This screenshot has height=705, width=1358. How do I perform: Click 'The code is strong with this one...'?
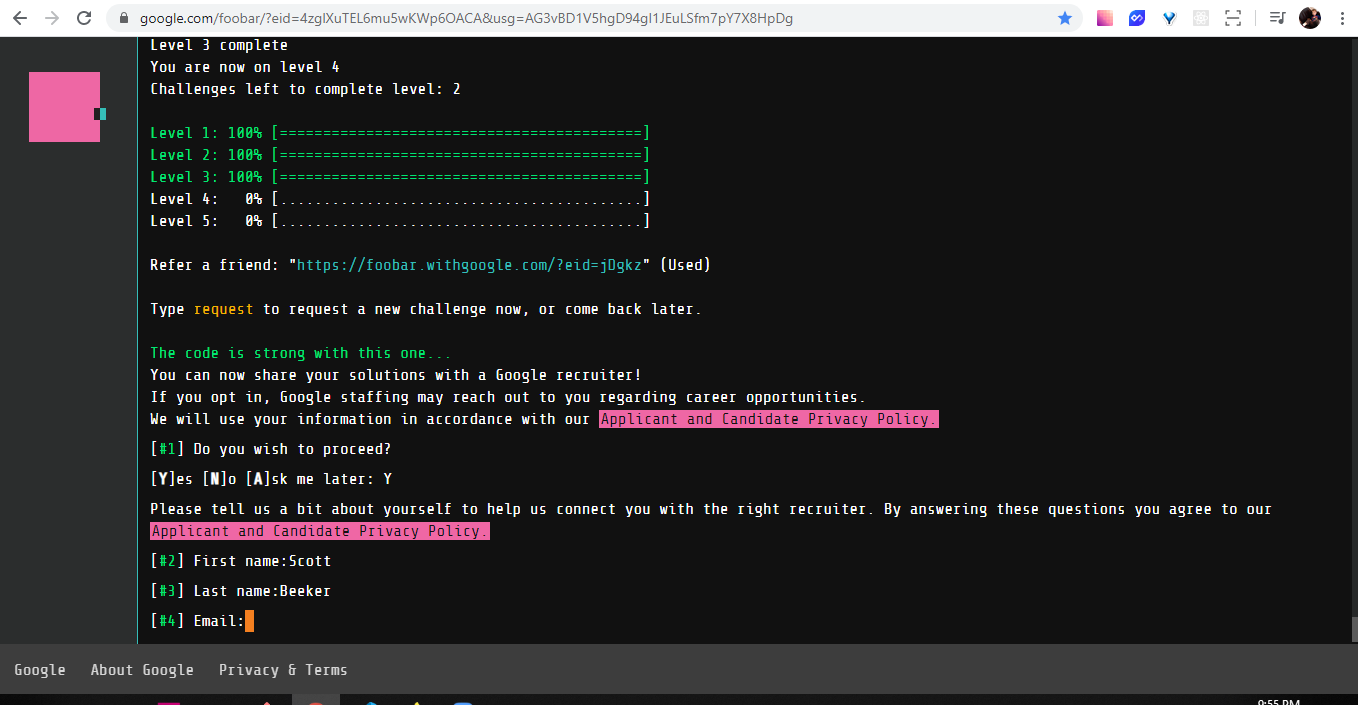click(x=301, y=353)
